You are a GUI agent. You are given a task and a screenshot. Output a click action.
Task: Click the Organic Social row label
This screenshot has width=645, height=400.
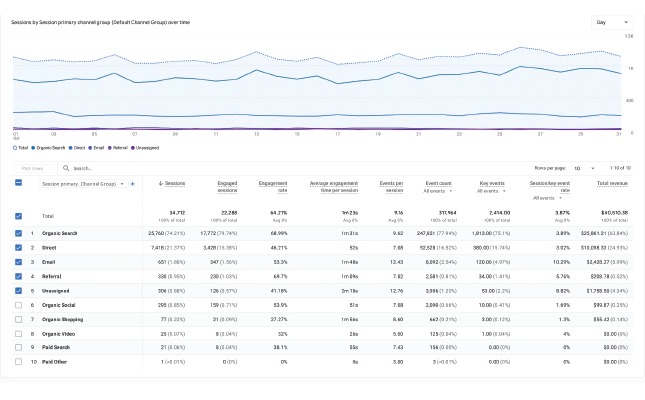(58, 305)
